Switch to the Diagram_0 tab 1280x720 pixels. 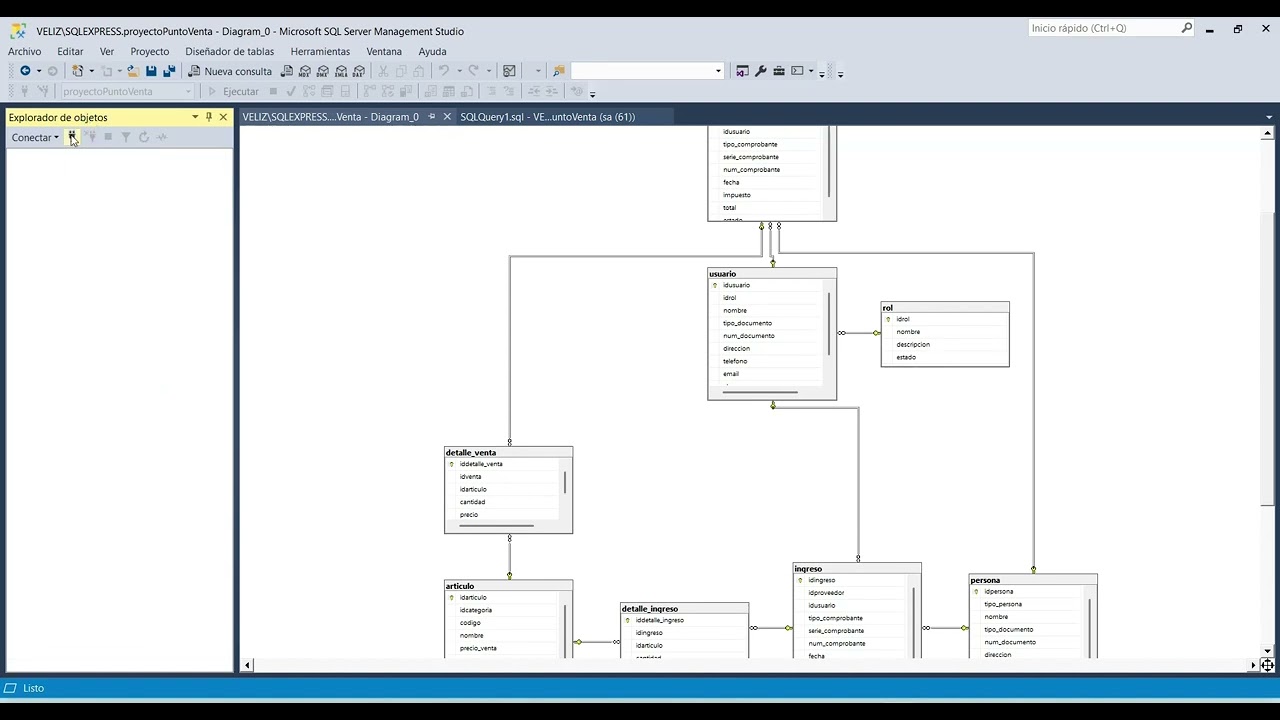click(x=330, y=117)
